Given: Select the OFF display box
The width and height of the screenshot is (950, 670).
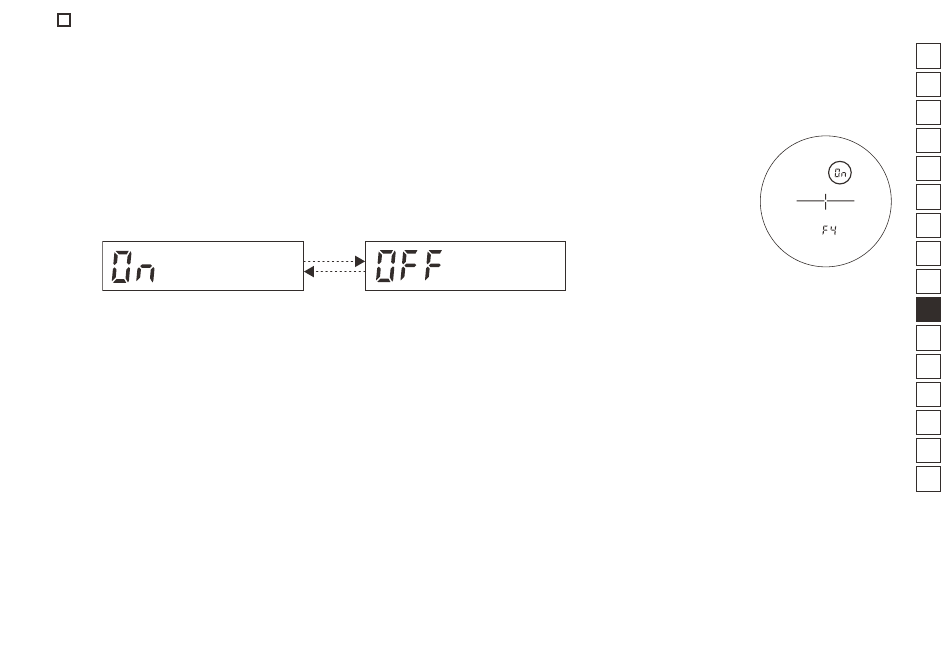Looking at the screenshot, I should (465, 266).
